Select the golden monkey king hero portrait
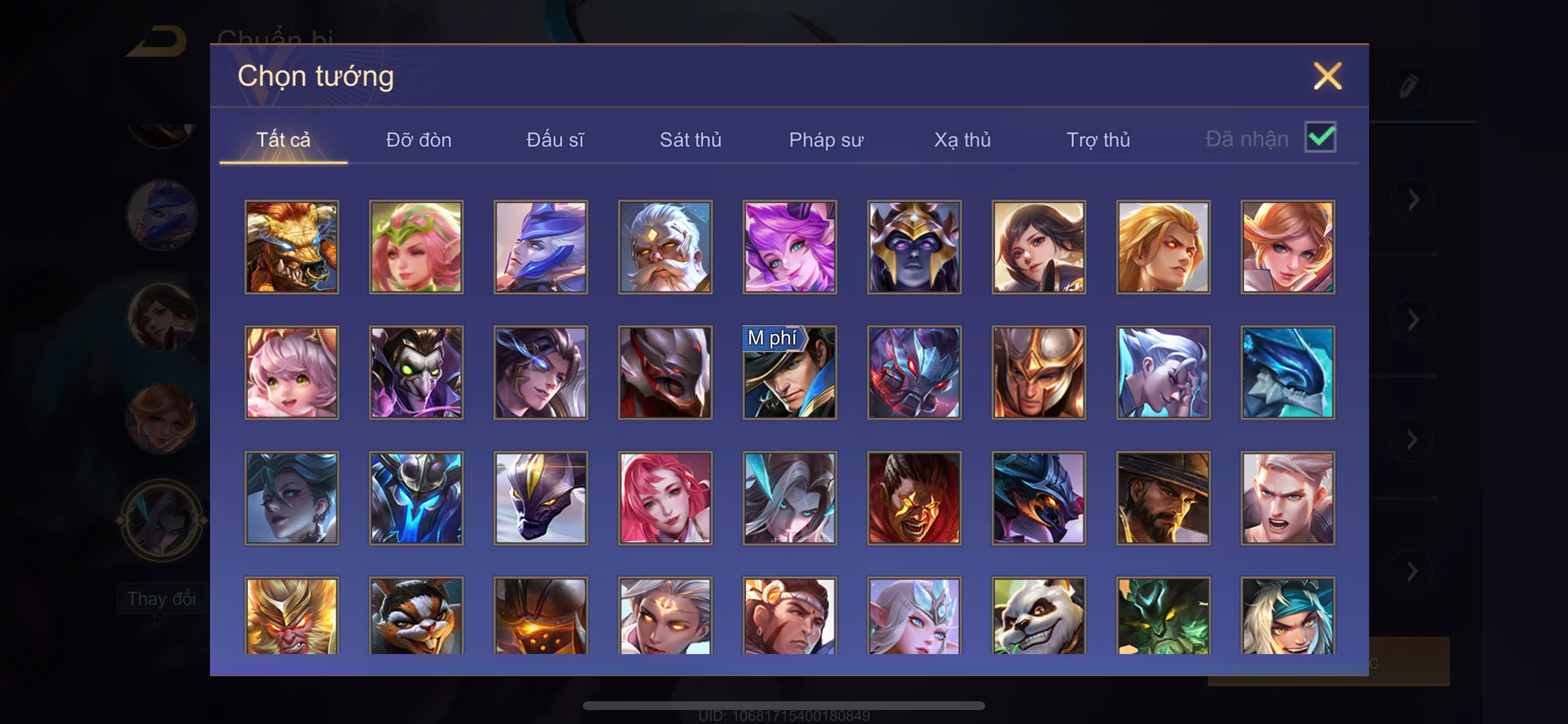This screenshot has height=724, width=1568. point(292,615)
